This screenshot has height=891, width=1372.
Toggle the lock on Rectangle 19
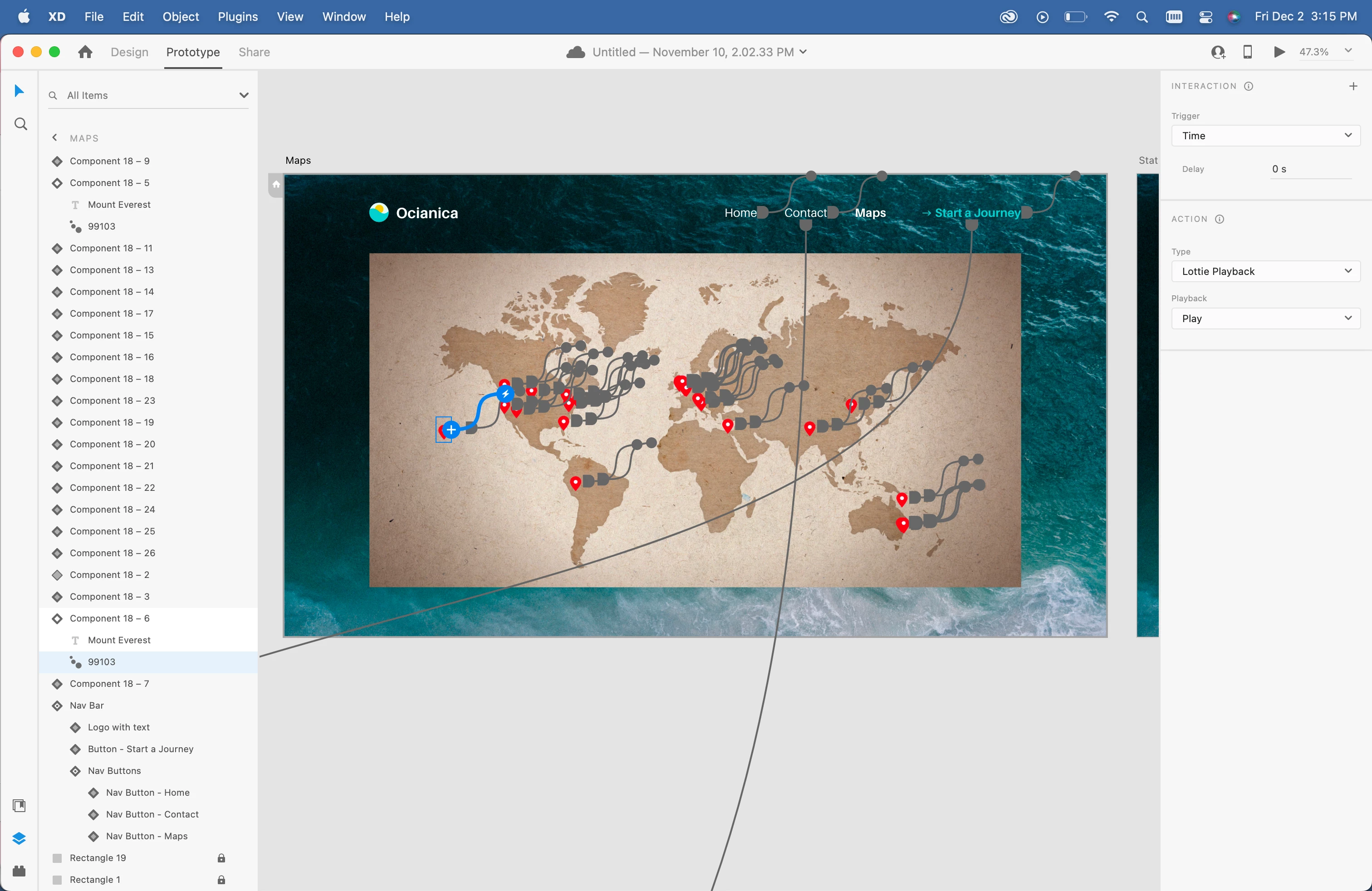221,857
